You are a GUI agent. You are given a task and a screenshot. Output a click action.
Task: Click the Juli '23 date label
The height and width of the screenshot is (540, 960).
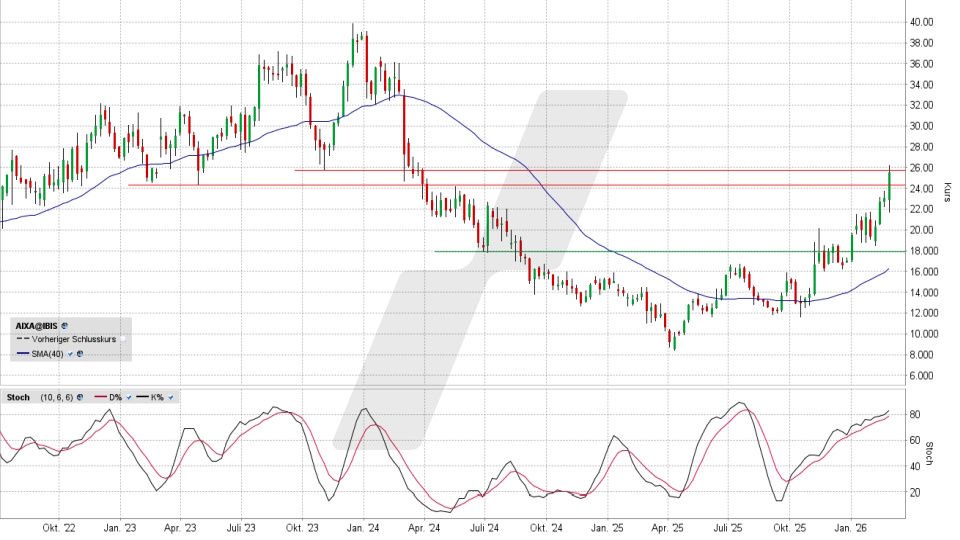(x=241, y=528)
